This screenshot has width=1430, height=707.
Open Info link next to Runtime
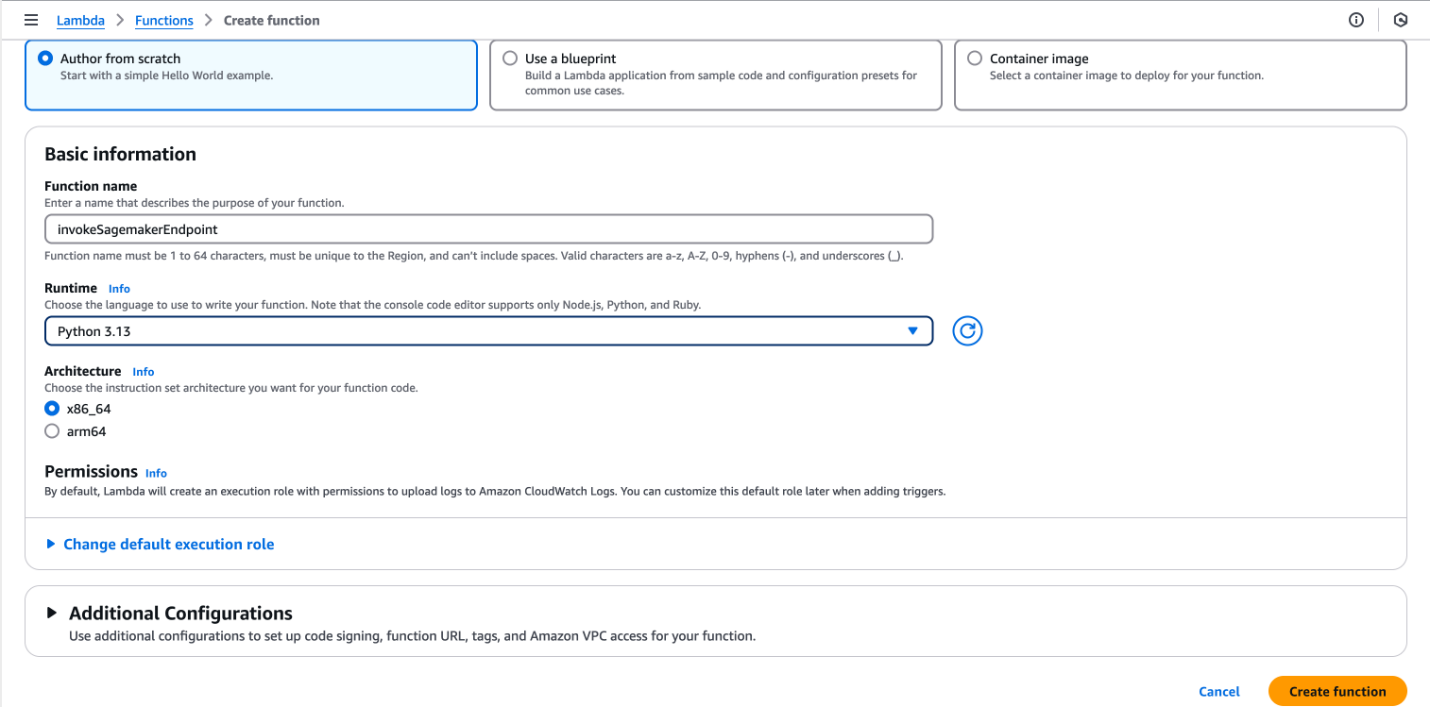pyautogui.click(x=119, y=288)
